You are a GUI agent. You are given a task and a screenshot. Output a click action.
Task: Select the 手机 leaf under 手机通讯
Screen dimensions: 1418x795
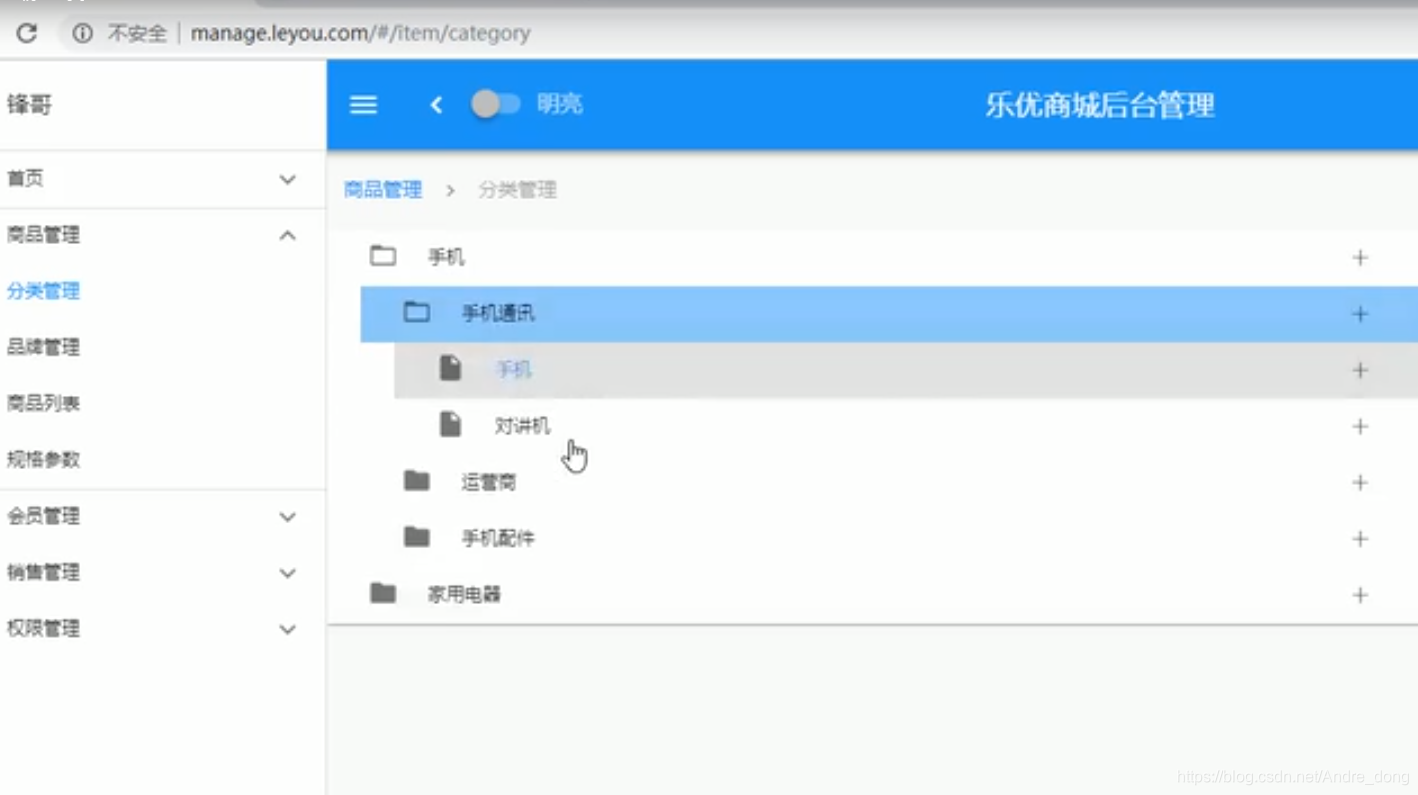coord(514,369)
